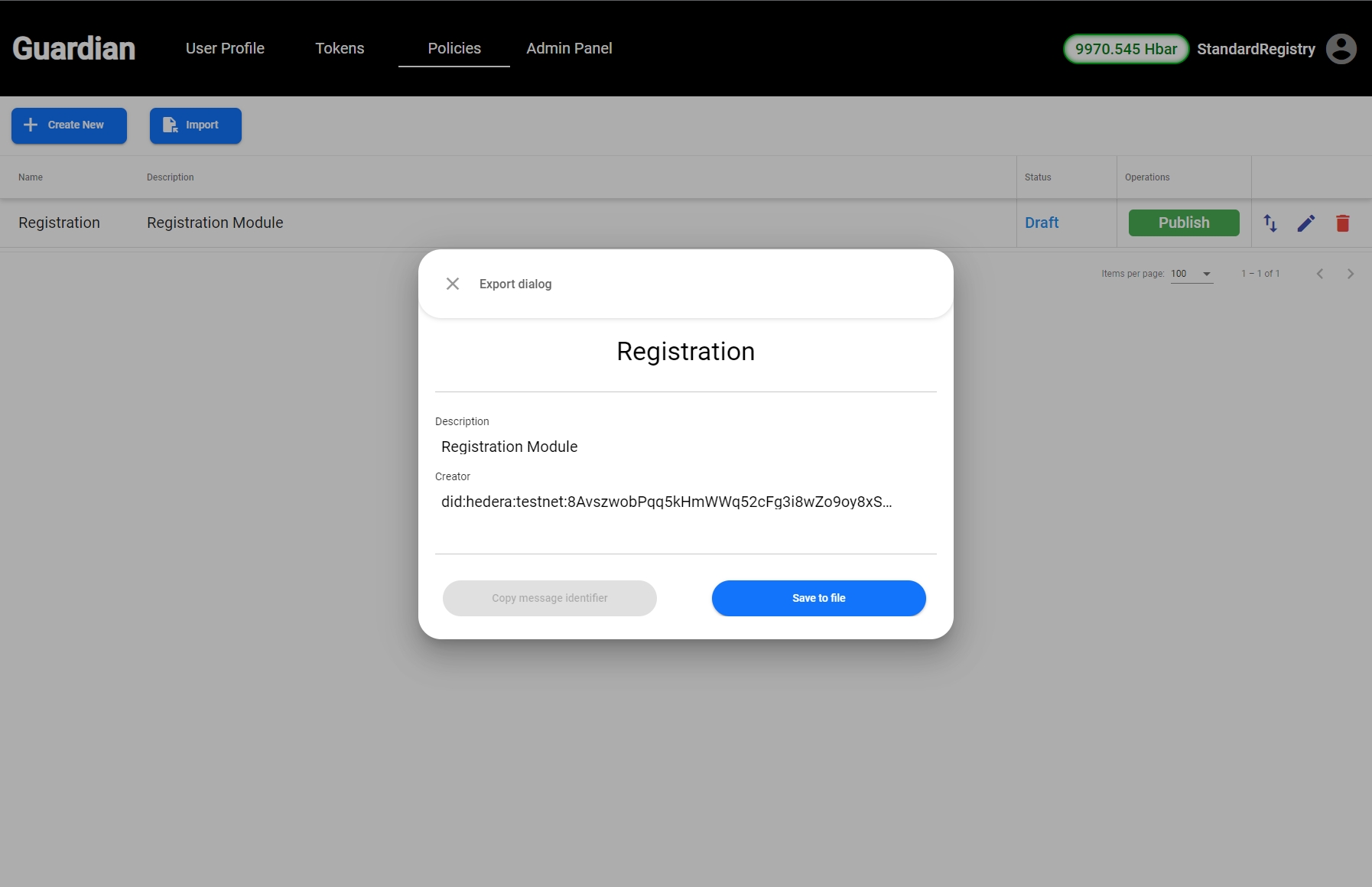Viewport: 1372px width, 887px height.
Task: Navigate to Admin Panel
Action: click(x=569, y=48)
